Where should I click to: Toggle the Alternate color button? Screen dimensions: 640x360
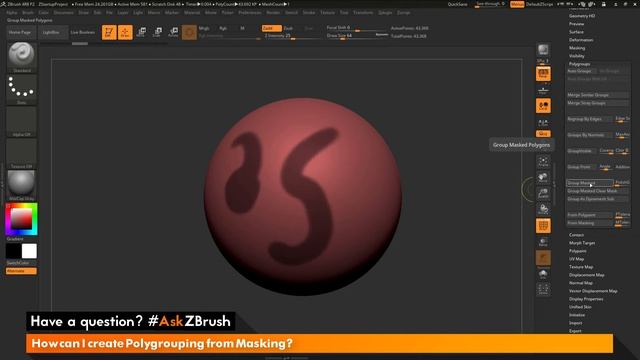[21, 271]
